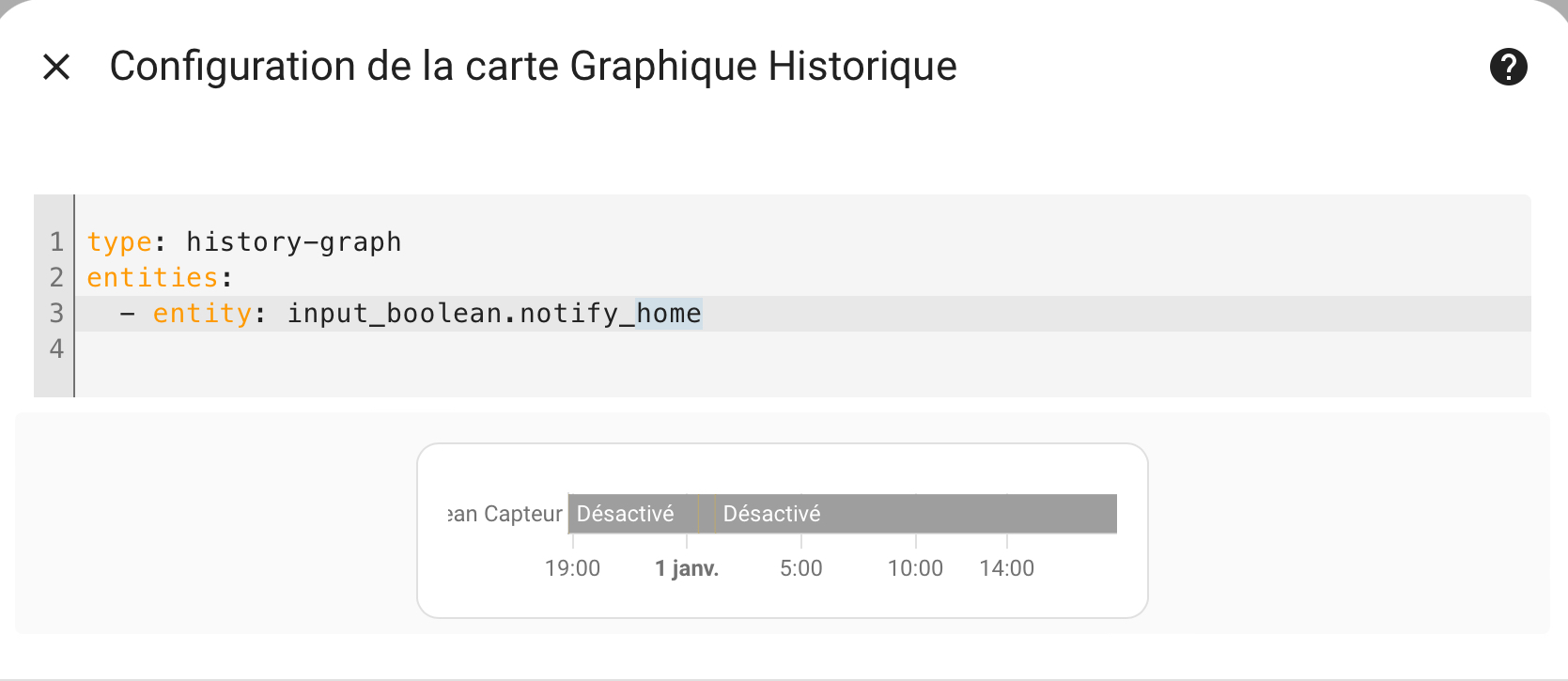Click the dialog title 'Configuration de la carte'

[334, 67]
